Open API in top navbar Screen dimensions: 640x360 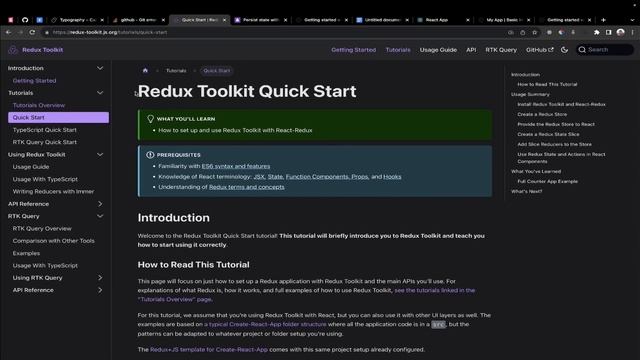coord(471,50)
